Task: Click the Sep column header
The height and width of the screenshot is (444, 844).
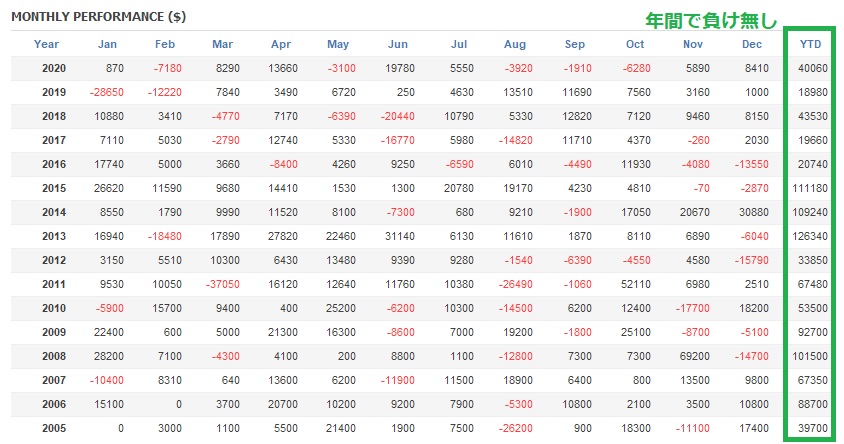Action: click(574, 44)
